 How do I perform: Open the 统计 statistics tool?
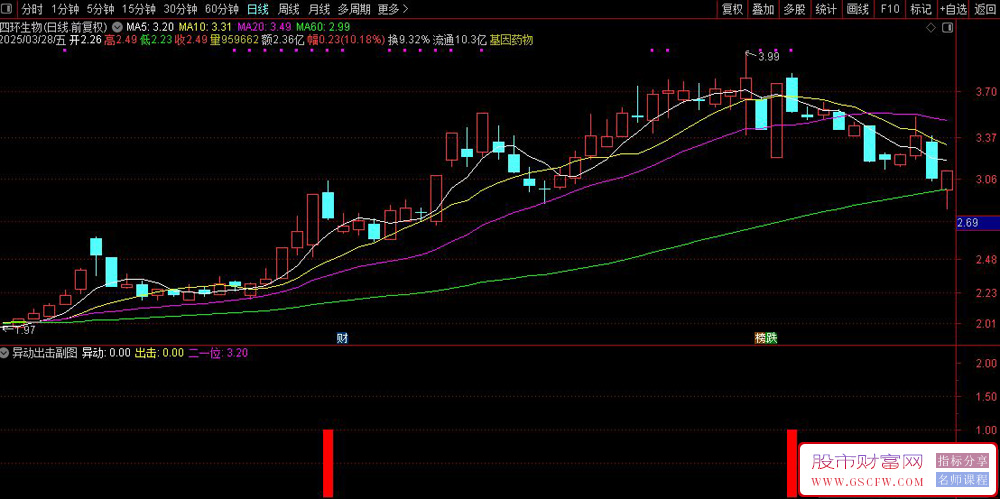827,9
